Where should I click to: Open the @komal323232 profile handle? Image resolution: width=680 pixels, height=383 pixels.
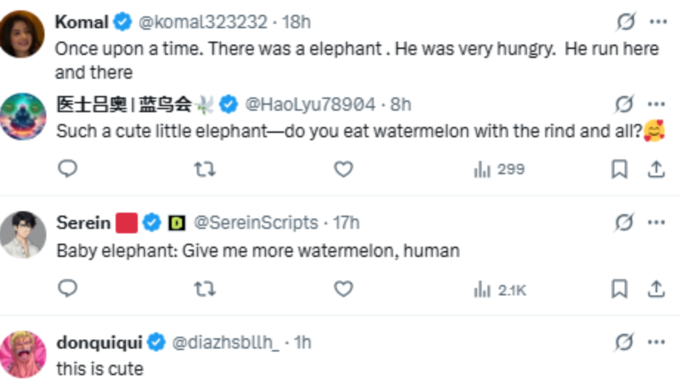coord(203,22)
